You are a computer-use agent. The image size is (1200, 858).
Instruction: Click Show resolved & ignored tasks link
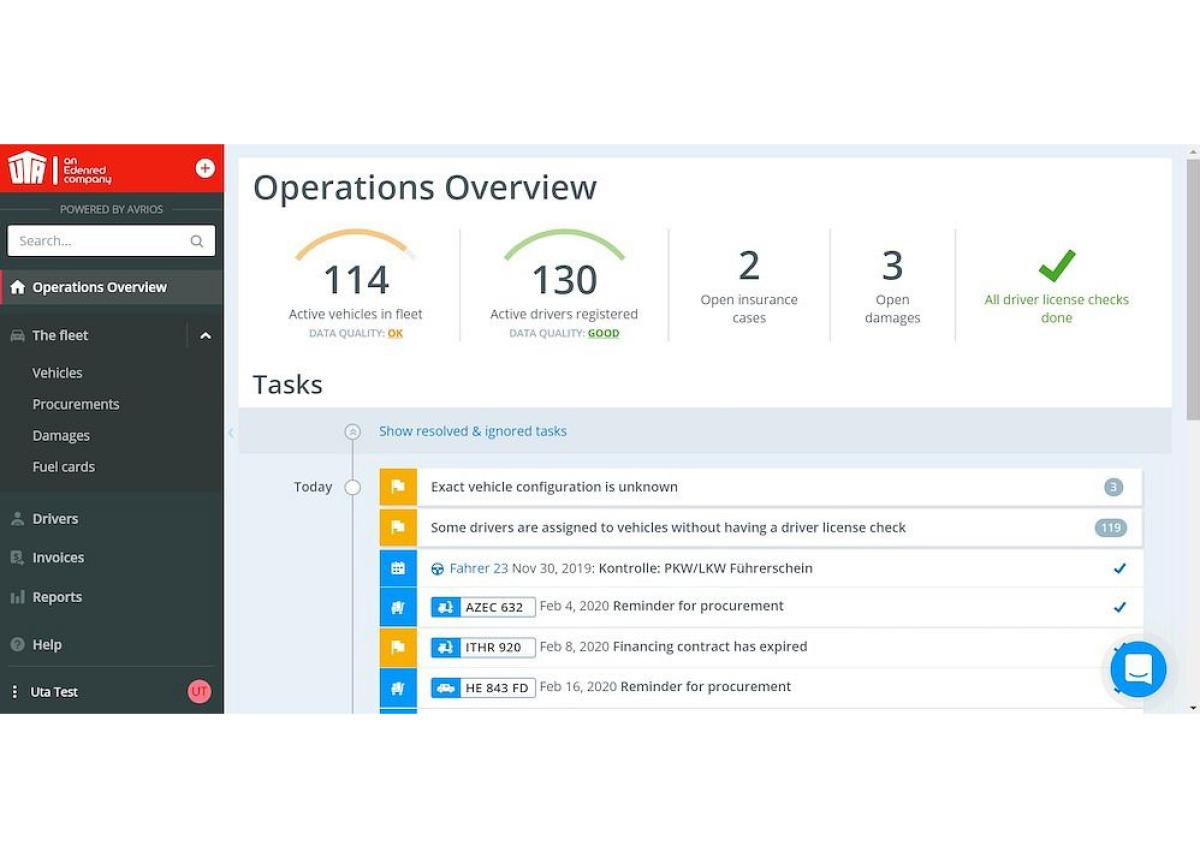(x=473, y=431)
